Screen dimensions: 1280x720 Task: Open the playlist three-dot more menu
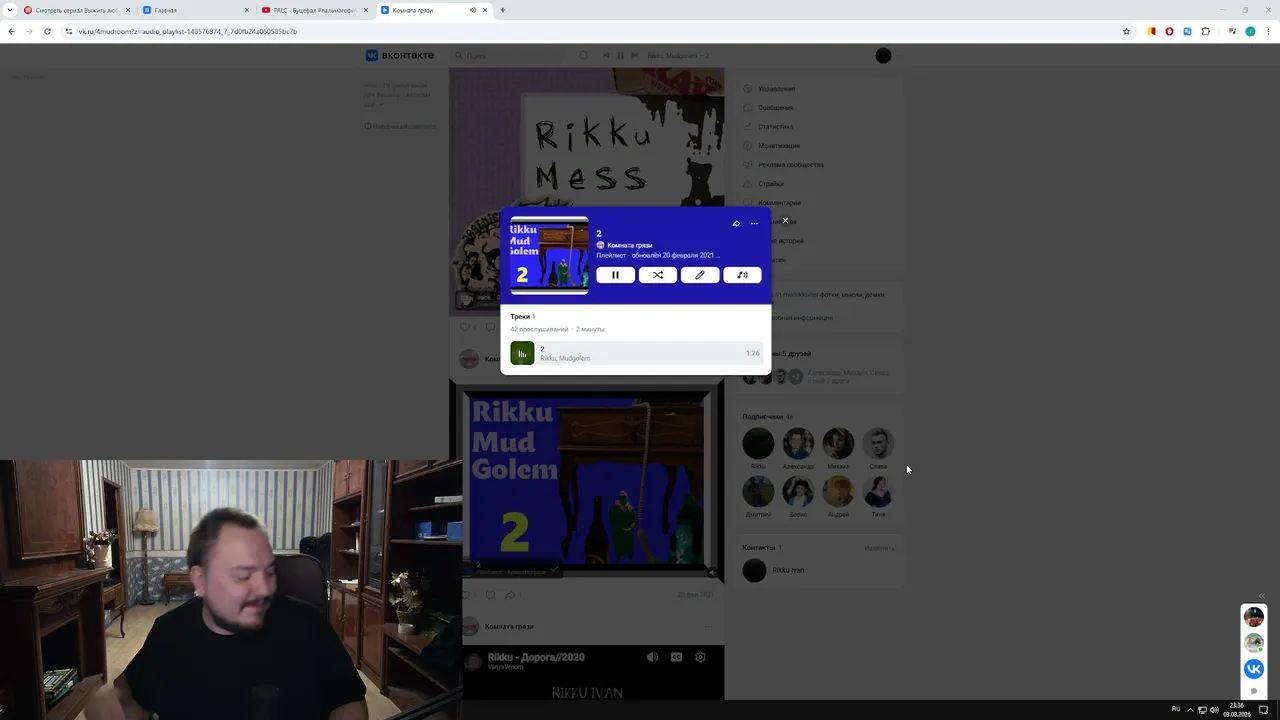coord(754,223)
